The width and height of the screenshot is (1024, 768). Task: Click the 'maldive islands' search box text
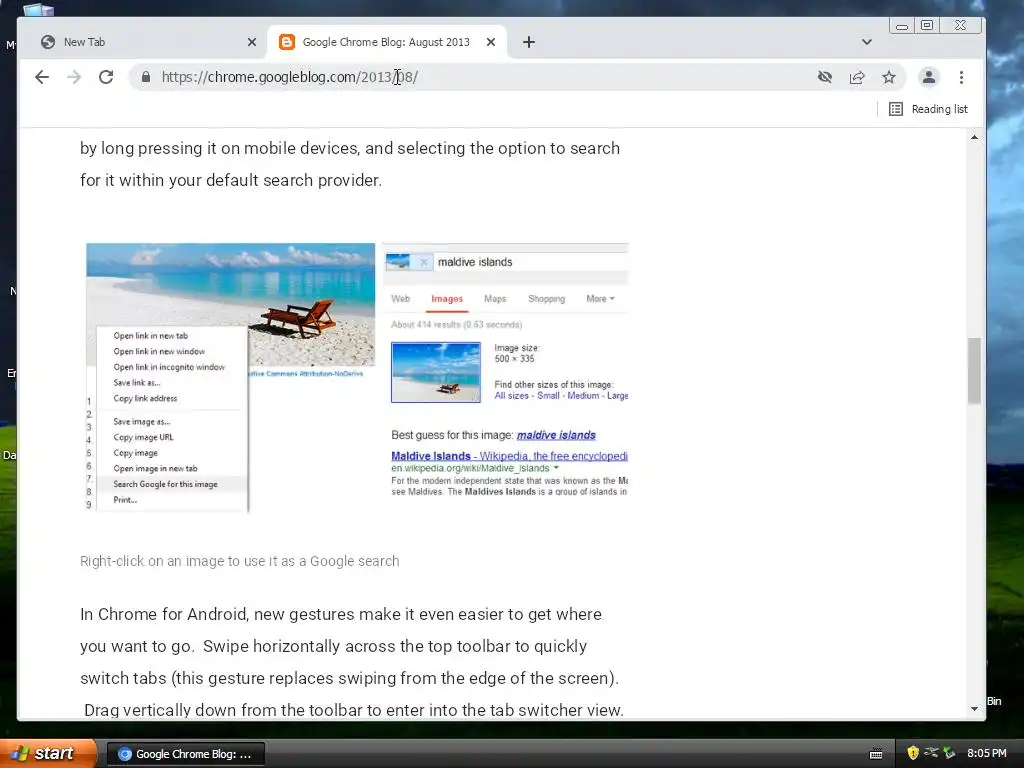(475, 262)
